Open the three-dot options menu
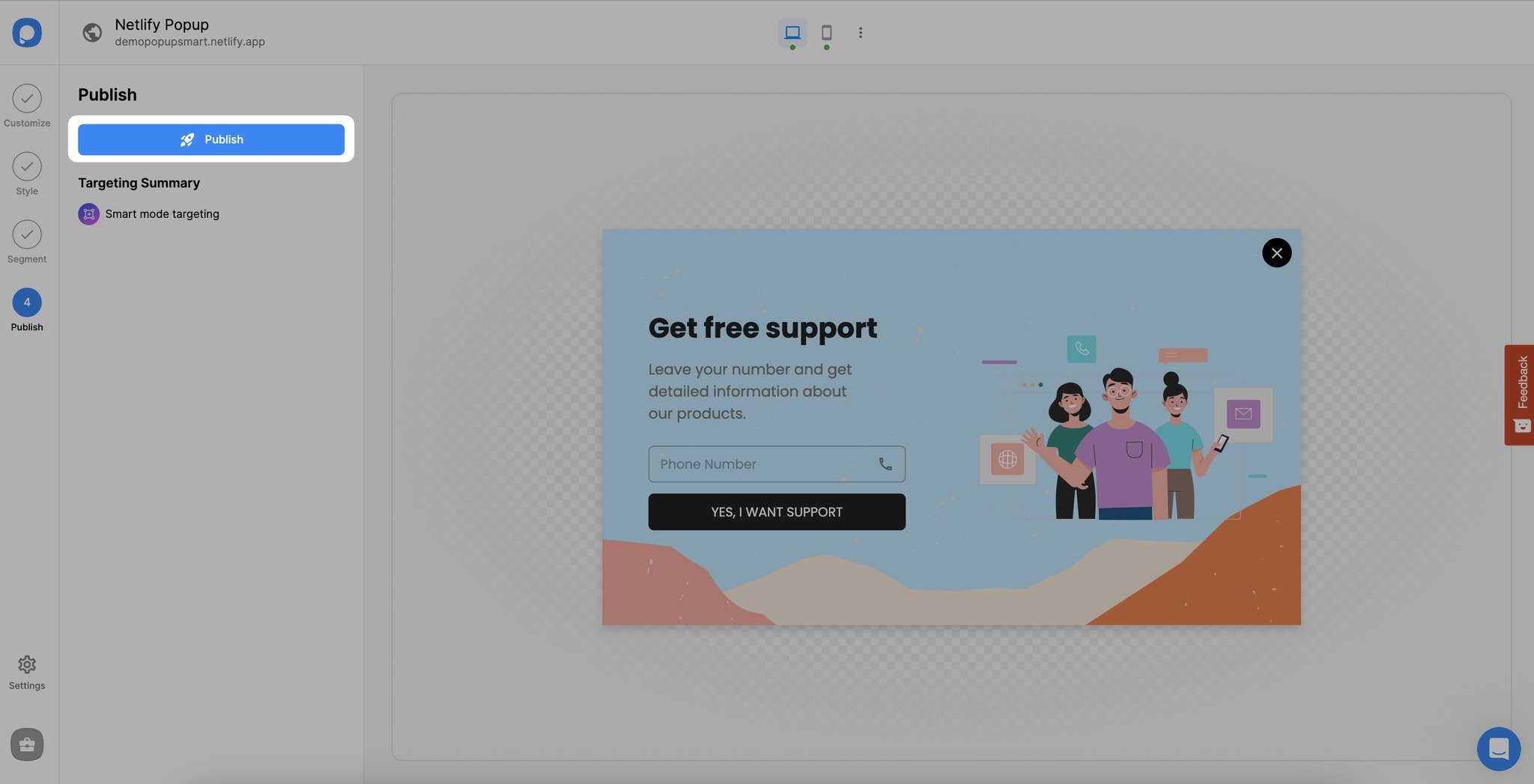Screen dimensions: 1534x784 click(x=860, y=32)
